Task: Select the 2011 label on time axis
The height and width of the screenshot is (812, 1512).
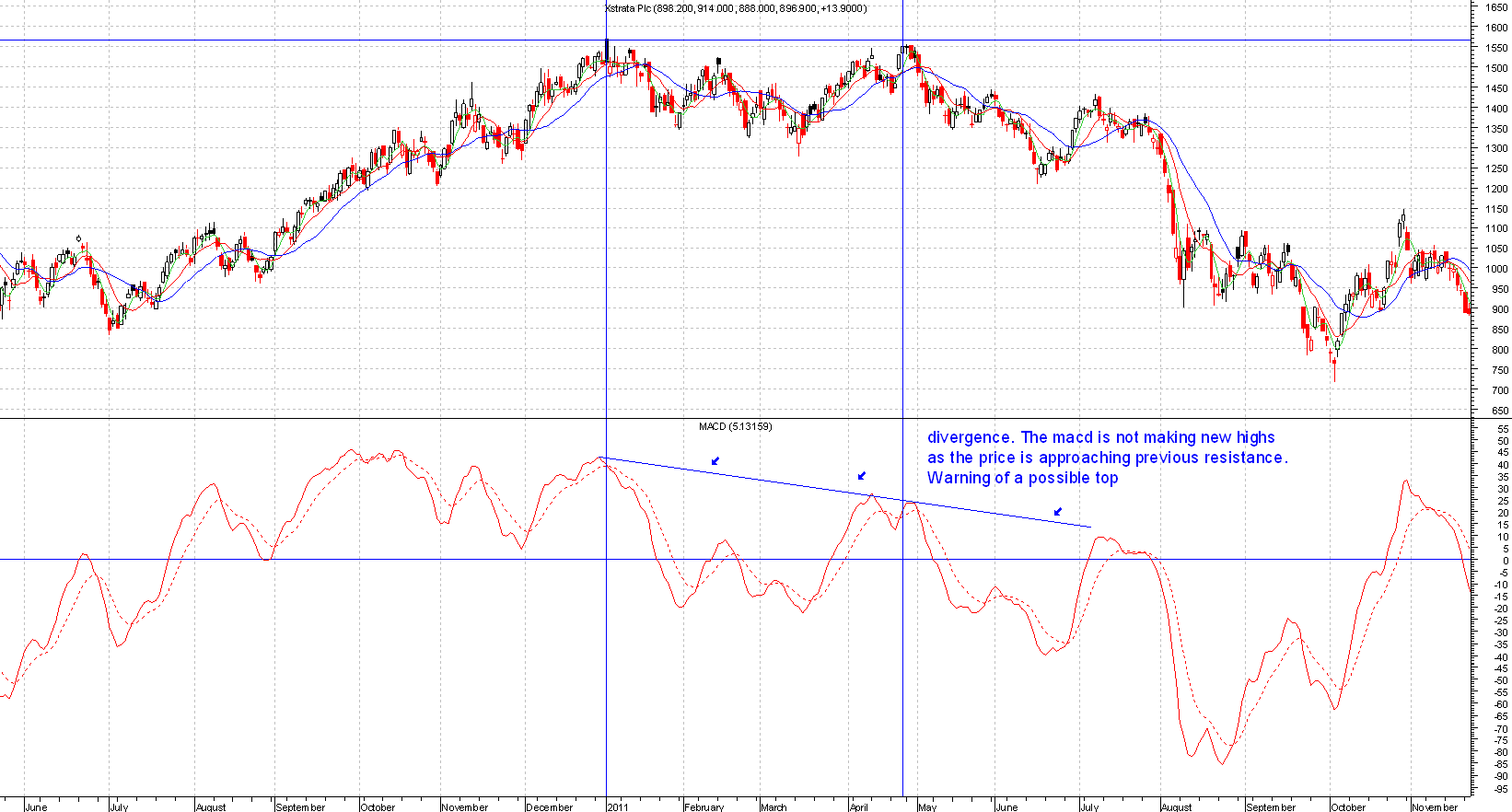Action: point(617,806)
